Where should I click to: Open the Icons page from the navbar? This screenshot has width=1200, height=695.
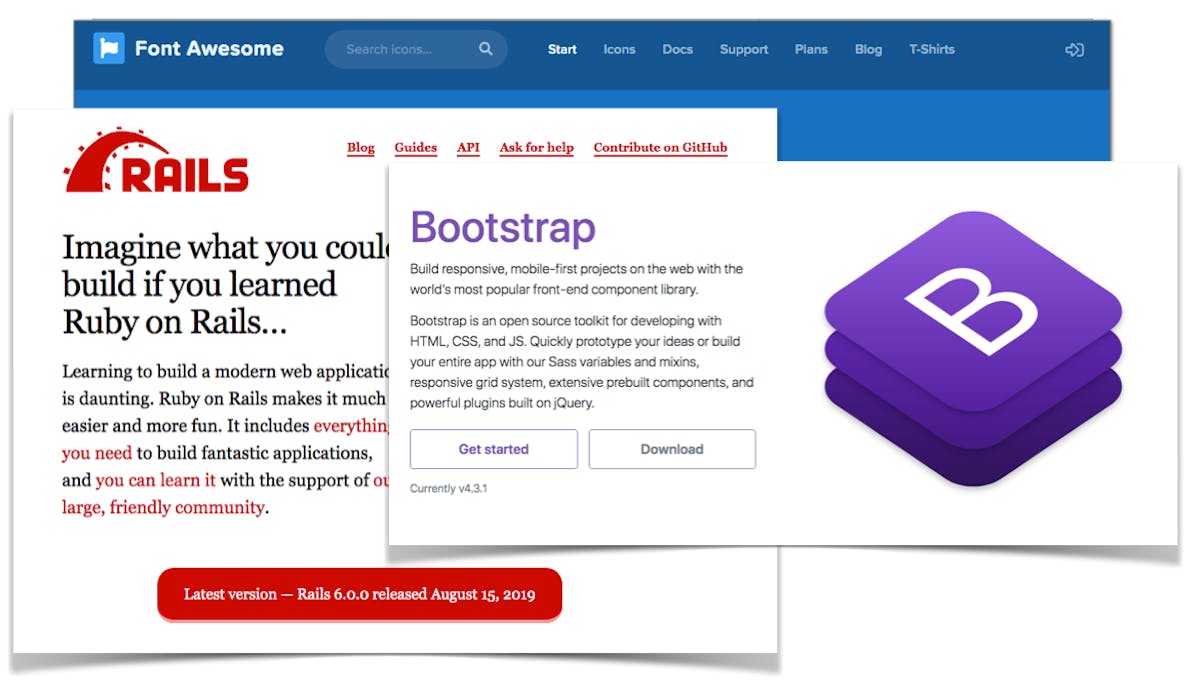(x=619, y=48)
